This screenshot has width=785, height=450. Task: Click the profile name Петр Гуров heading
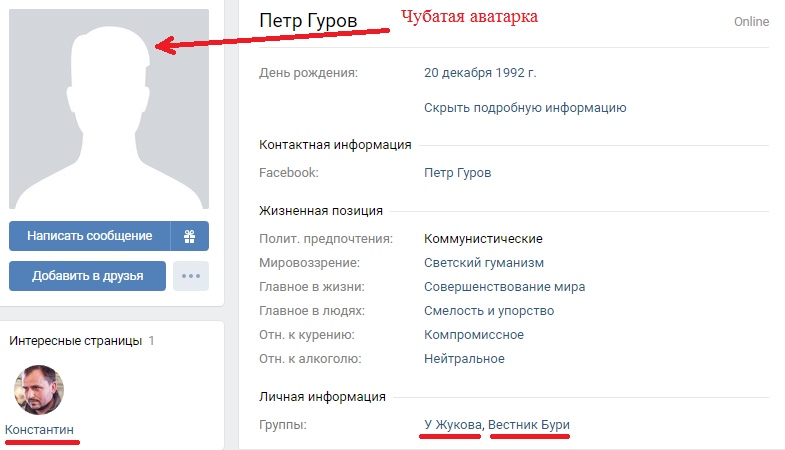tap(307, 21)
